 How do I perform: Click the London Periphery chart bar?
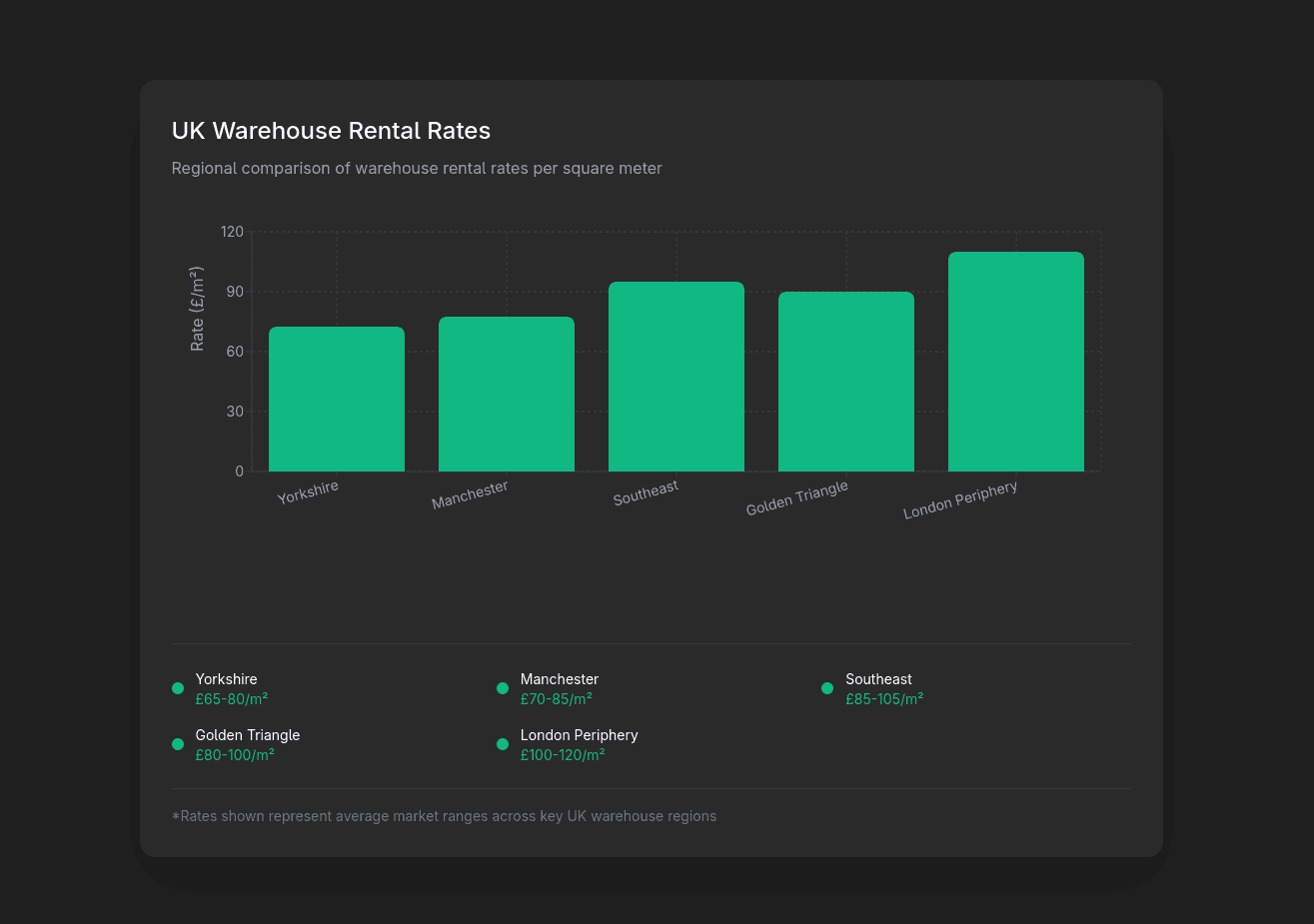(x=1016, y=362)
